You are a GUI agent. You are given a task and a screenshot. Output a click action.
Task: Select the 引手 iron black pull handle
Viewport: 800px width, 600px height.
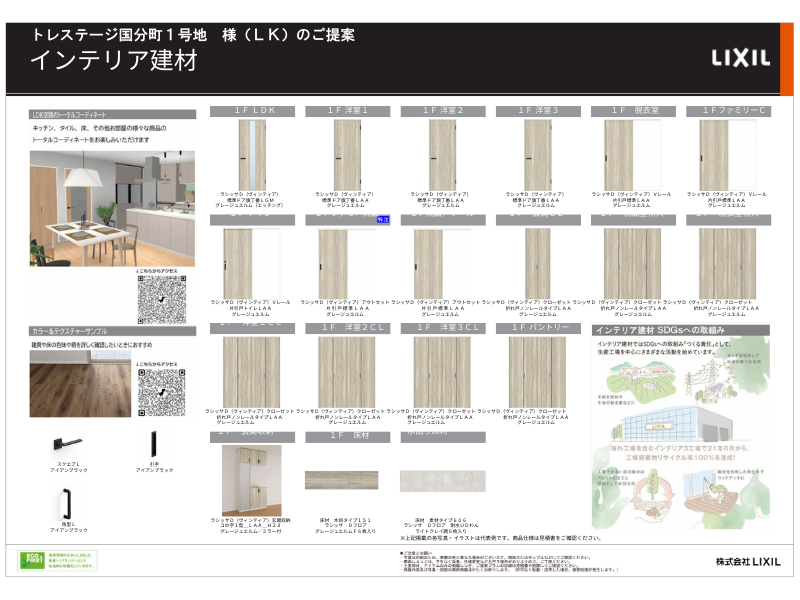(x=155, y=444)
